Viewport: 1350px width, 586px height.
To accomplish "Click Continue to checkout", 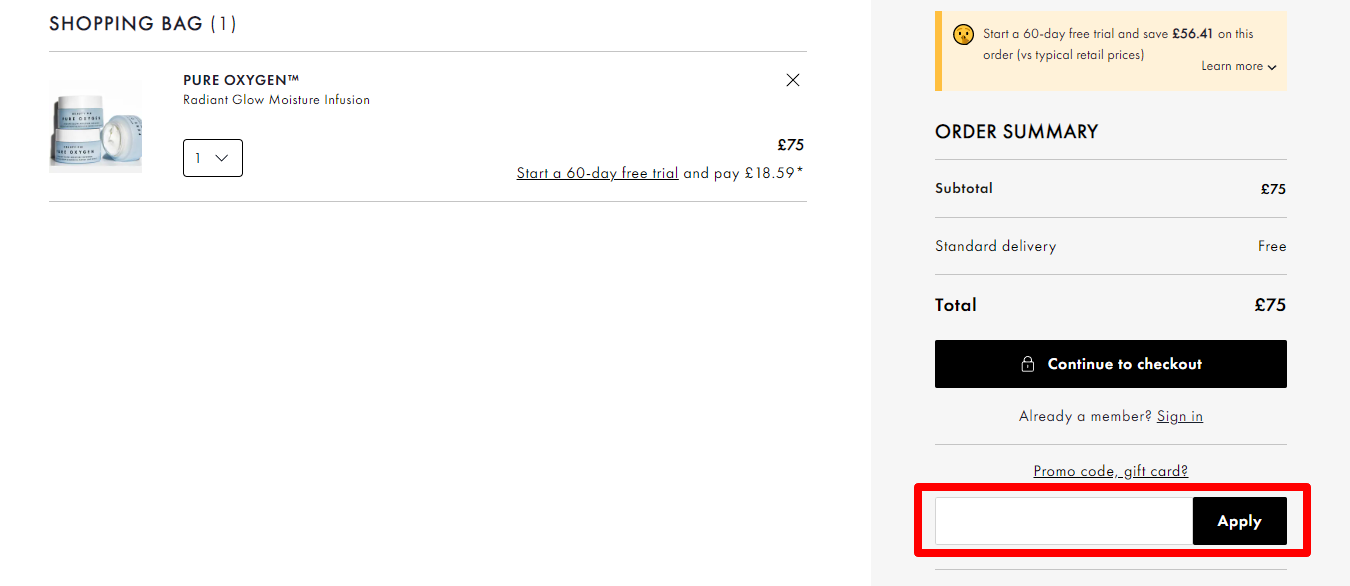I will click(1110, 364).
